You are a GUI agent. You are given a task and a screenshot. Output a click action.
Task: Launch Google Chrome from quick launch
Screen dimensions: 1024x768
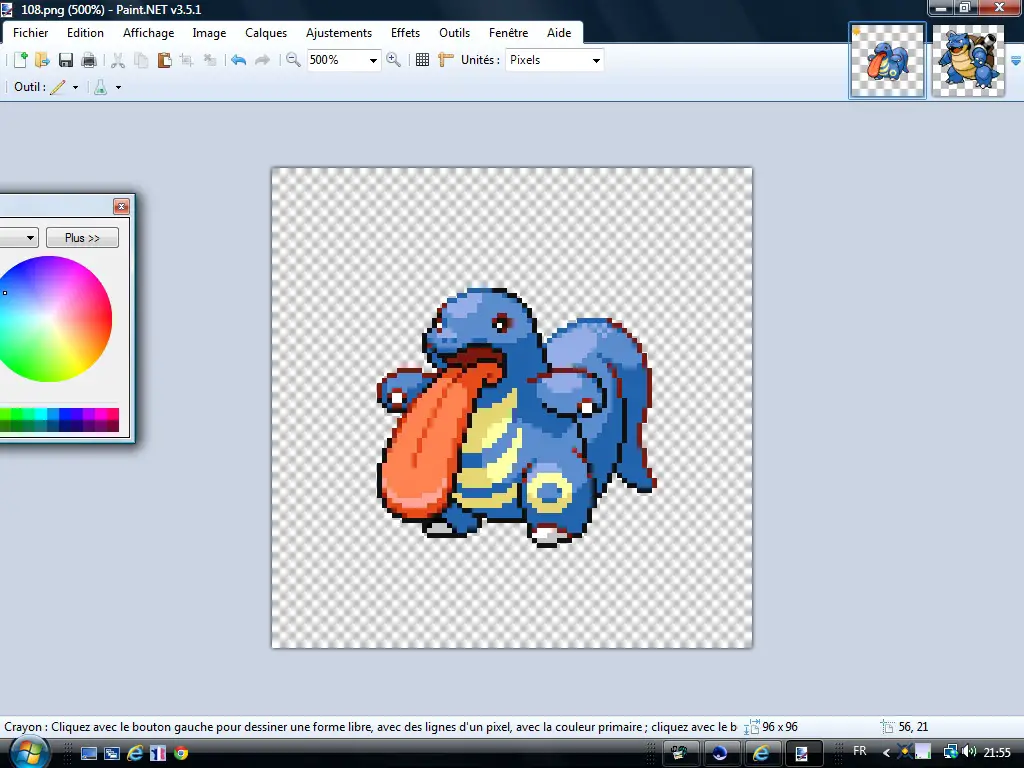[181, 754]
